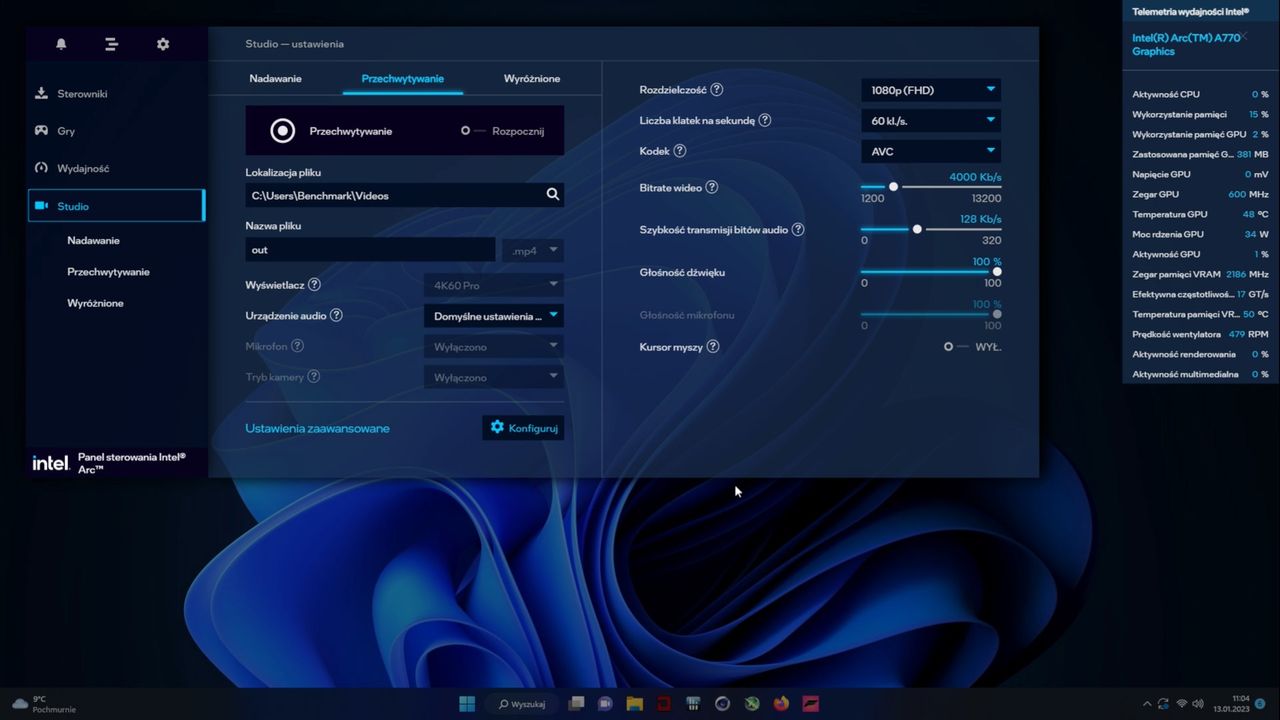Select Sterowniki in the sidebar
The width and height of the screenshot is (1280, 720).
coord(116,94)
